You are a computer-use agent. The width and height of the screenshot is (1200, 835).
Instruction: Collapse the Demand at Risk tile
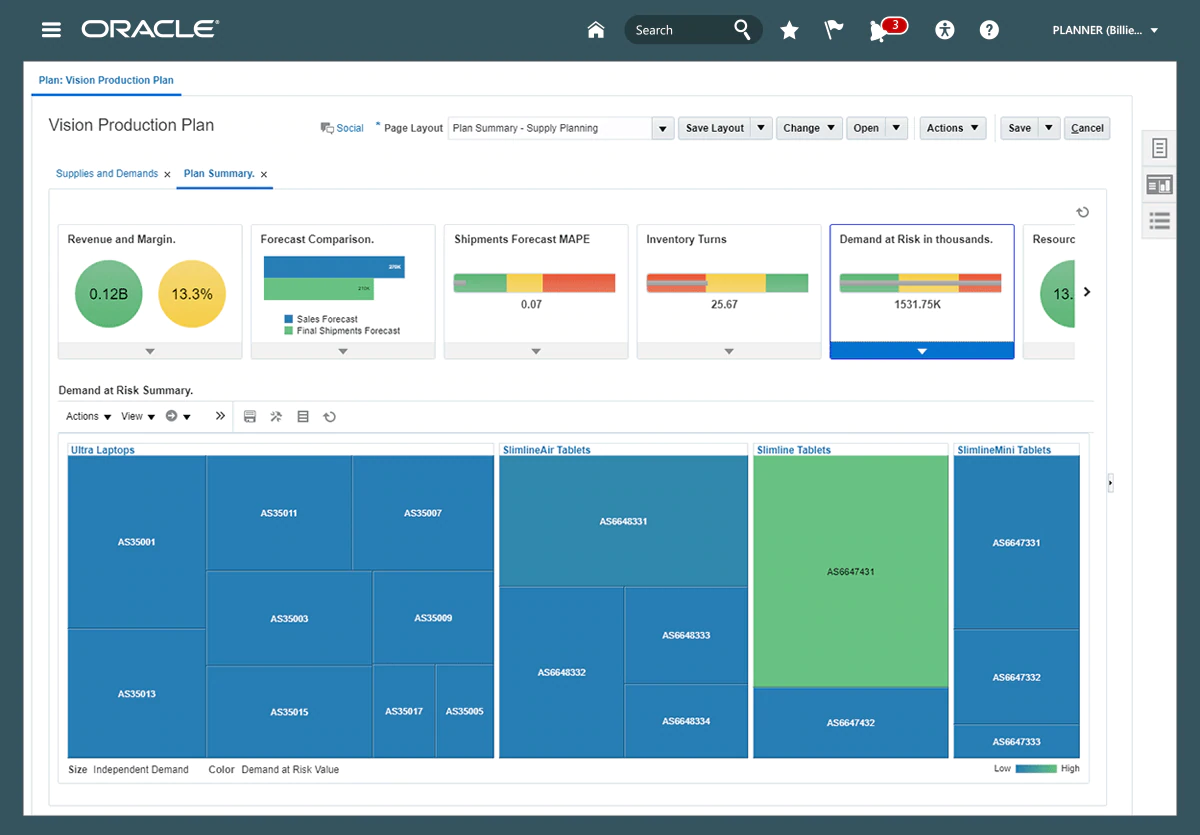pos(922,351)
